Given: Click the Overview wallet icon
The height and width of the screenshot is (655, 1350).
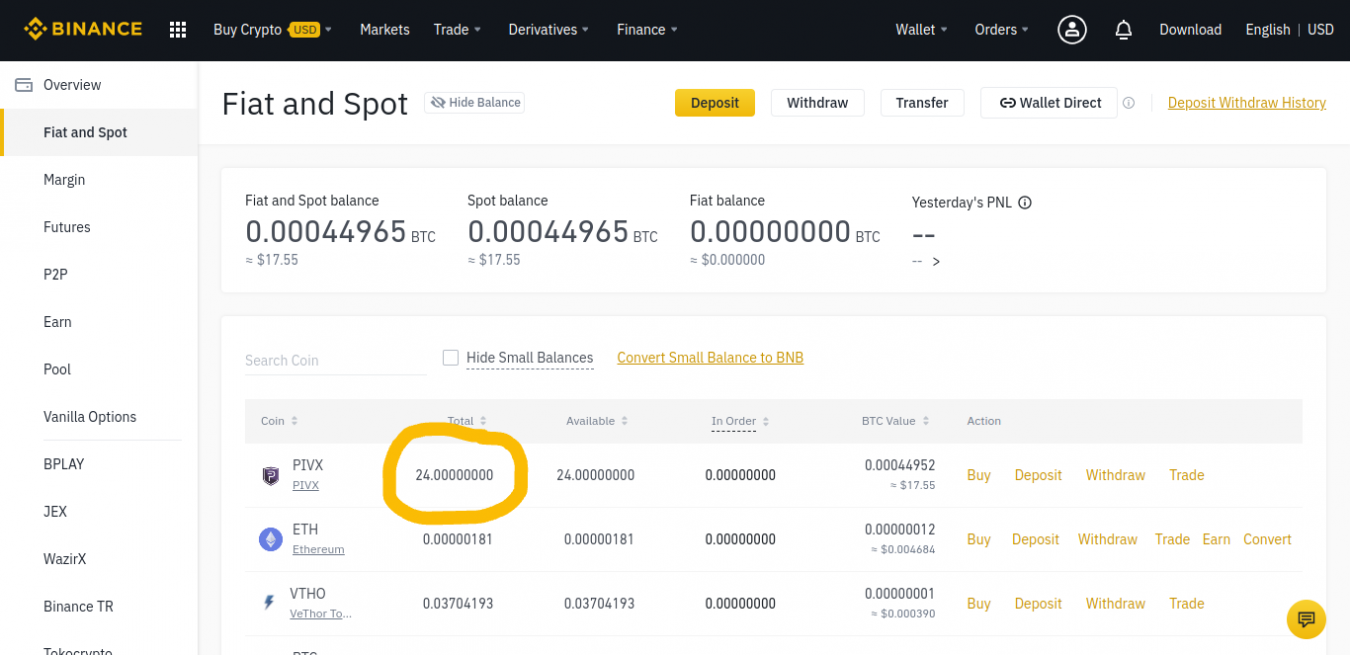Looking at the screenshot, I should [24, 85].
